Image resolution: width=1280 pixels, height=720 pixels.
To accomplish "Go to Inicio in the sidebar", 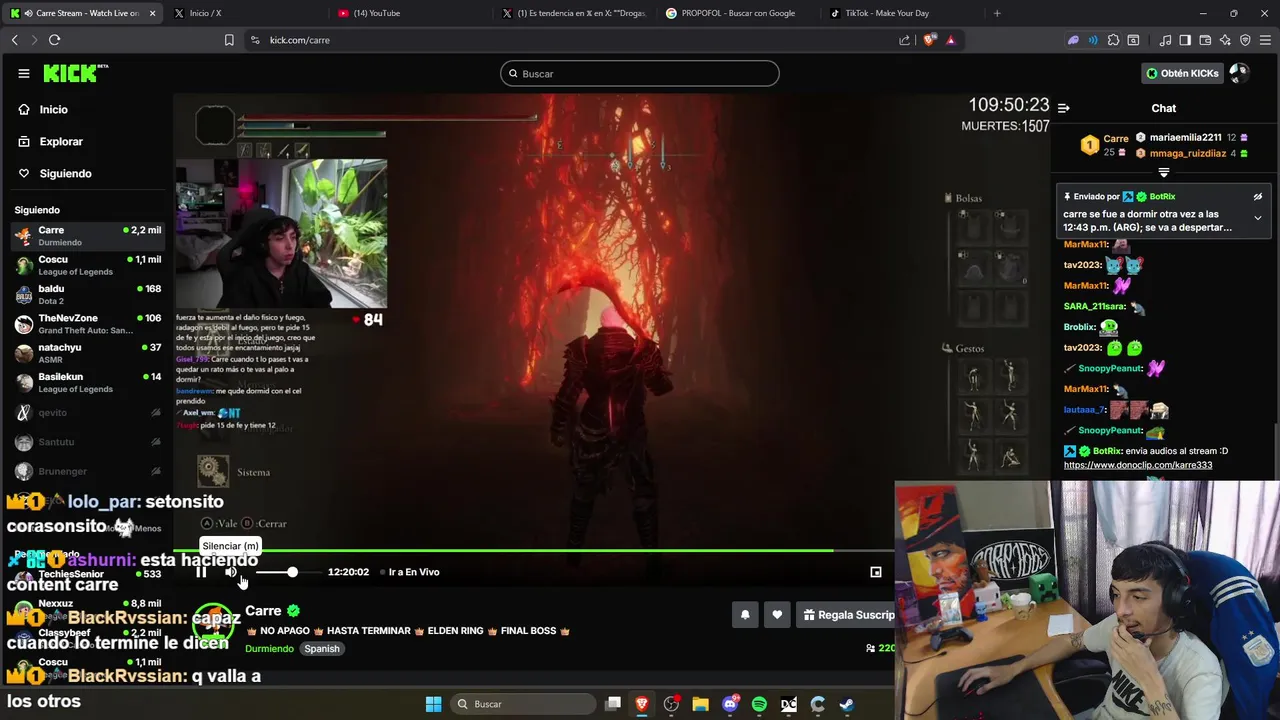I will click(x=54, y=109).
